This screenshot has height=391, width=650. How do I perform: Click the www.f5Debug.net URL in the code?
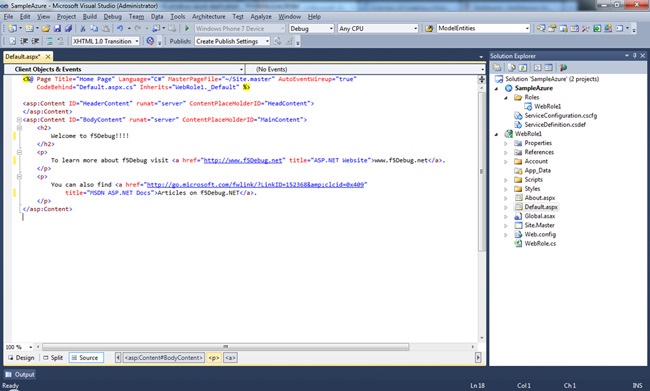click(x=243, y=160)
